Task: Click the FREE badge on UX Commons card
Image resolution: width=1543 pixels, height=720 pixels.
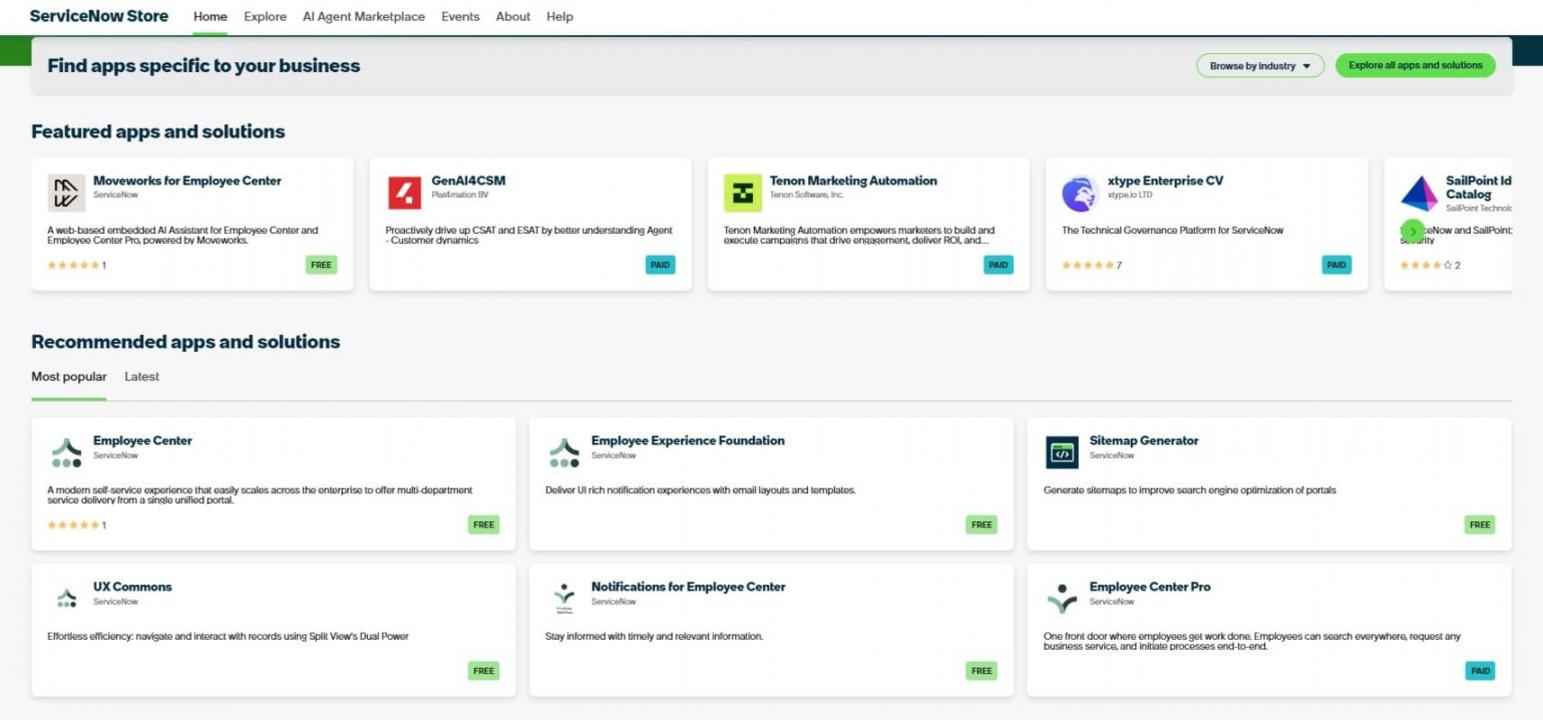Action: [x=484, y=671]
